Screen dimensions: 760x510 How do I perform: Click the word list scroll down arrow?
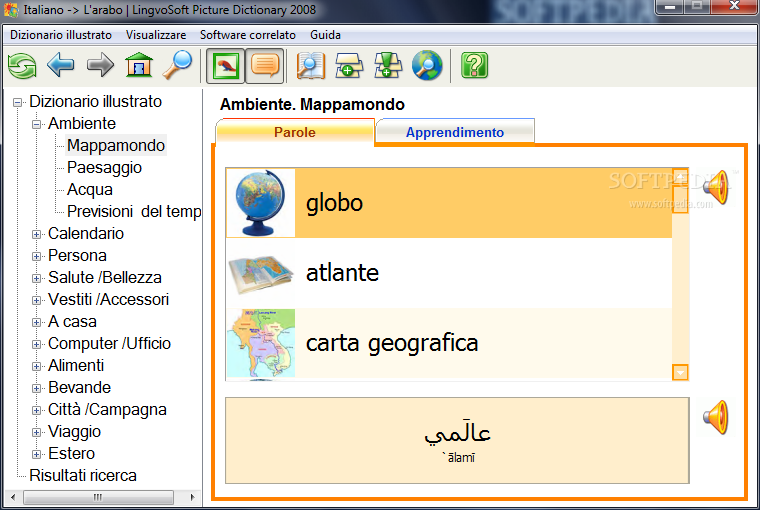681,372
